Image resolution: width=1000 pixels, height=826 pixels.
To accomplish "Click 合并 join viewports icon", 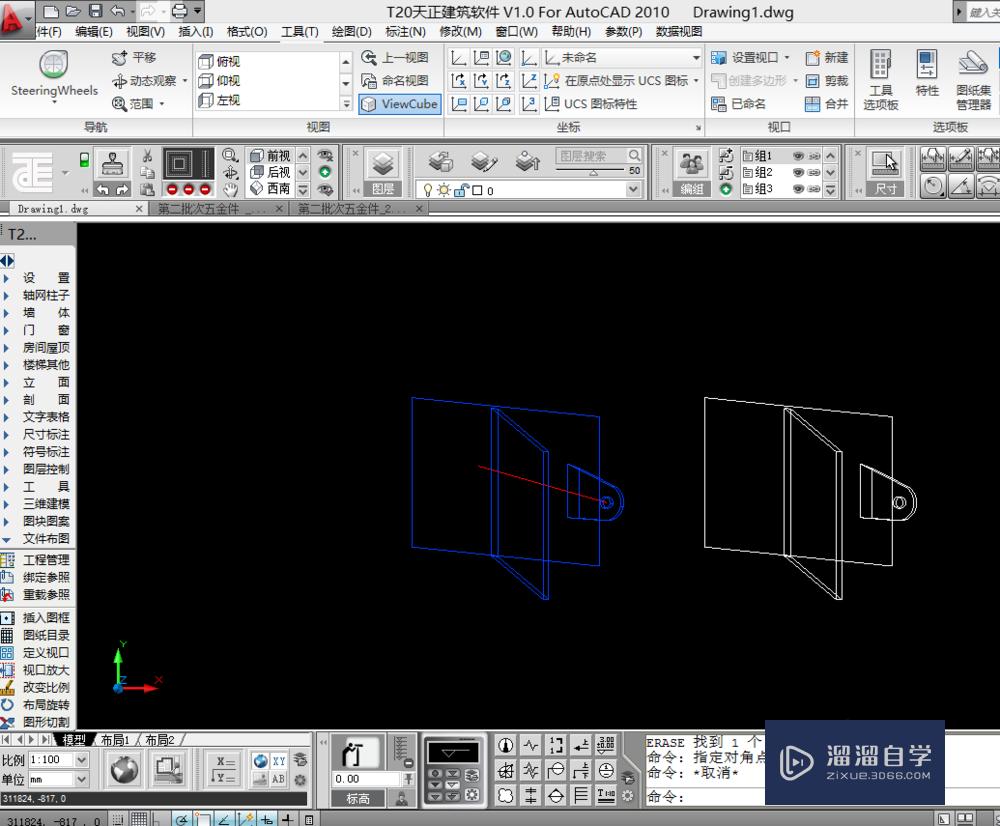I will pos(812,103).
